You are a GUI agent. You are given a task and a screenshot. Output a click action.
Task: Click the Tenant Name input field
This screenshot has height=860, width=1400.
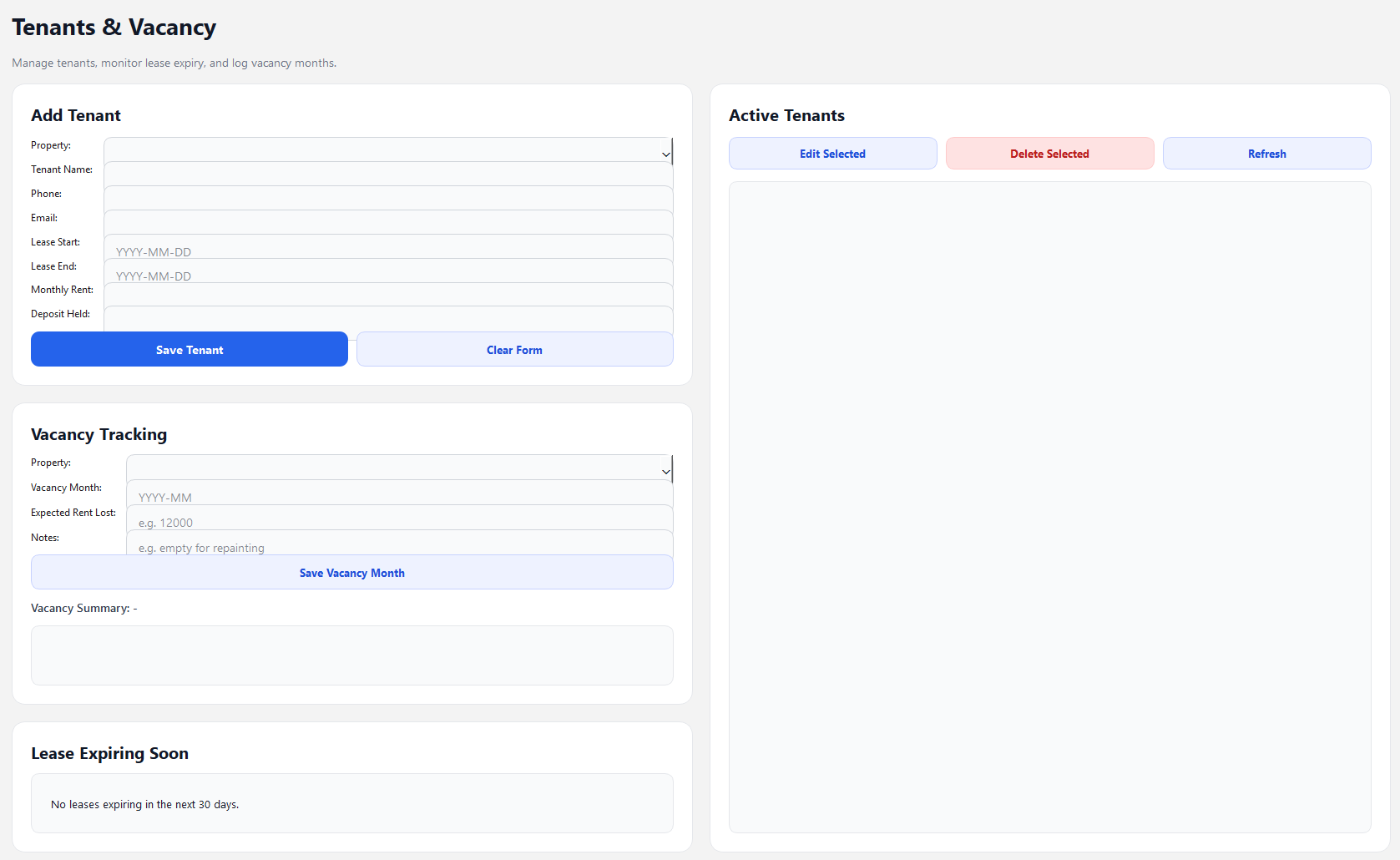pos(388,174)
